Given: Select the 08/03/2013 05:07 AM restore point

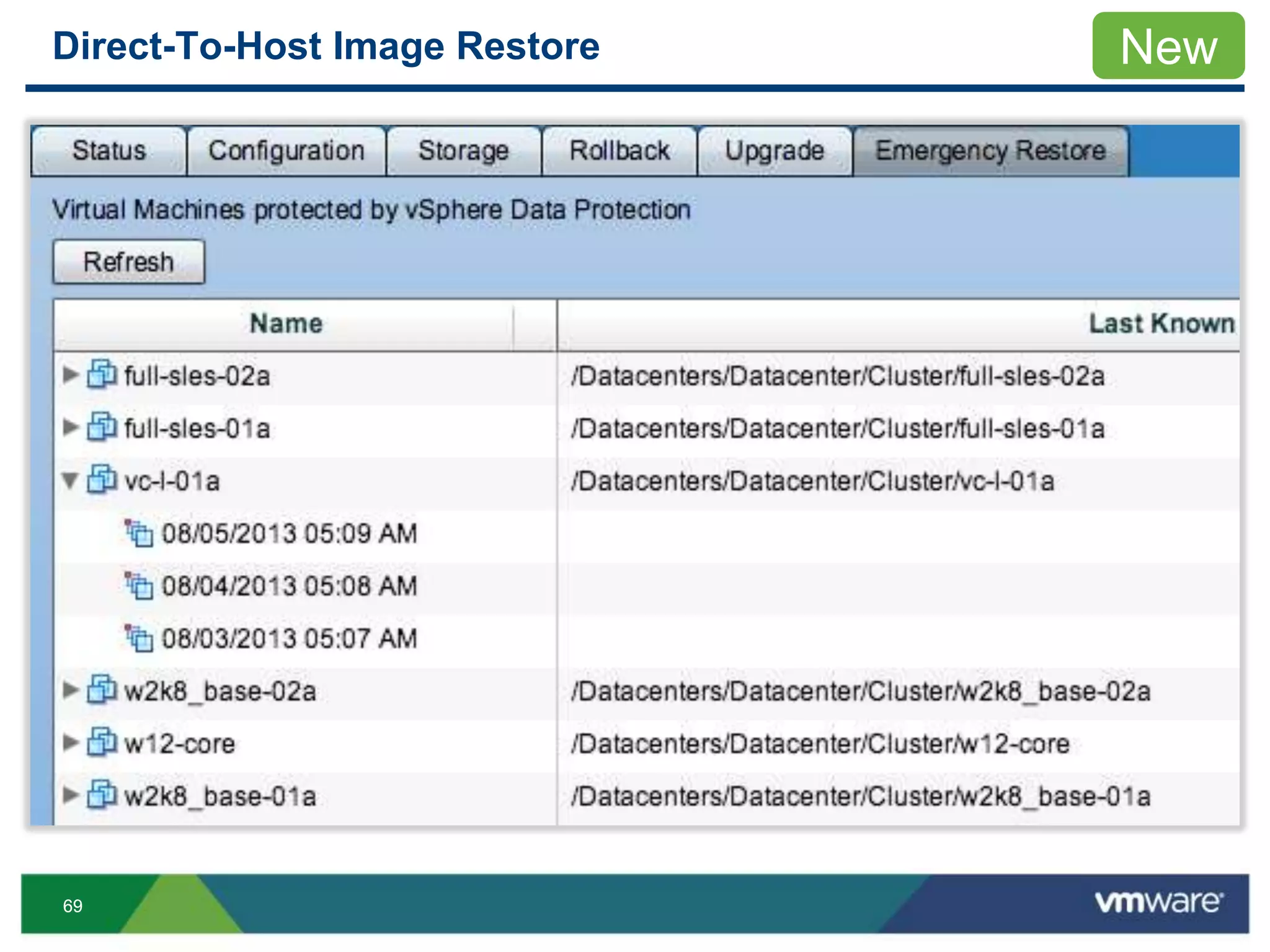Looking at the screenshot, I should 290,639.
